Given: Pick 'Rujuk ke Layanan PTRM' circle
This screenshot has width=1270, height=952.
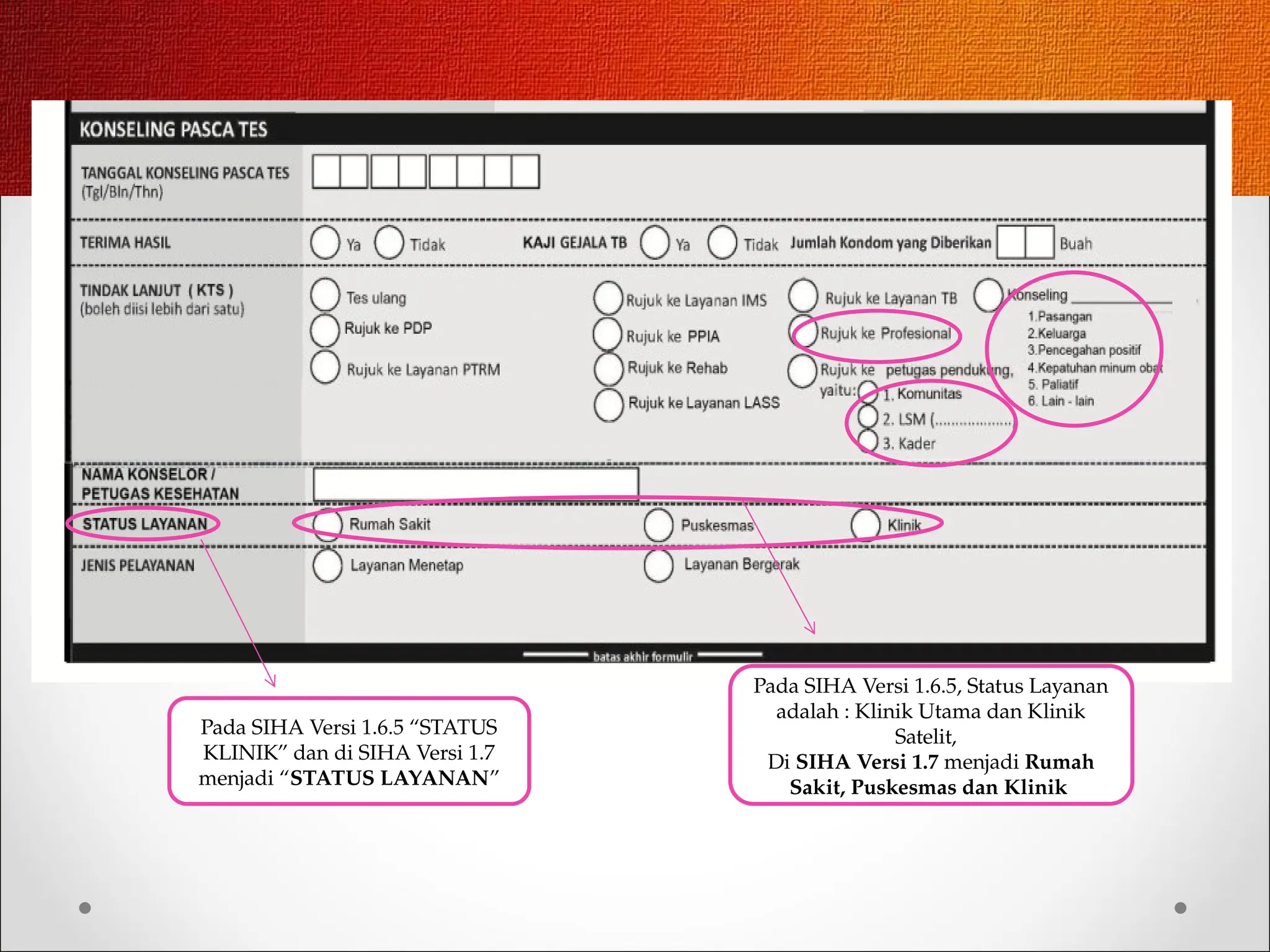Looking at the screenshot, I should pyautogui.click(x=325, y=367).
